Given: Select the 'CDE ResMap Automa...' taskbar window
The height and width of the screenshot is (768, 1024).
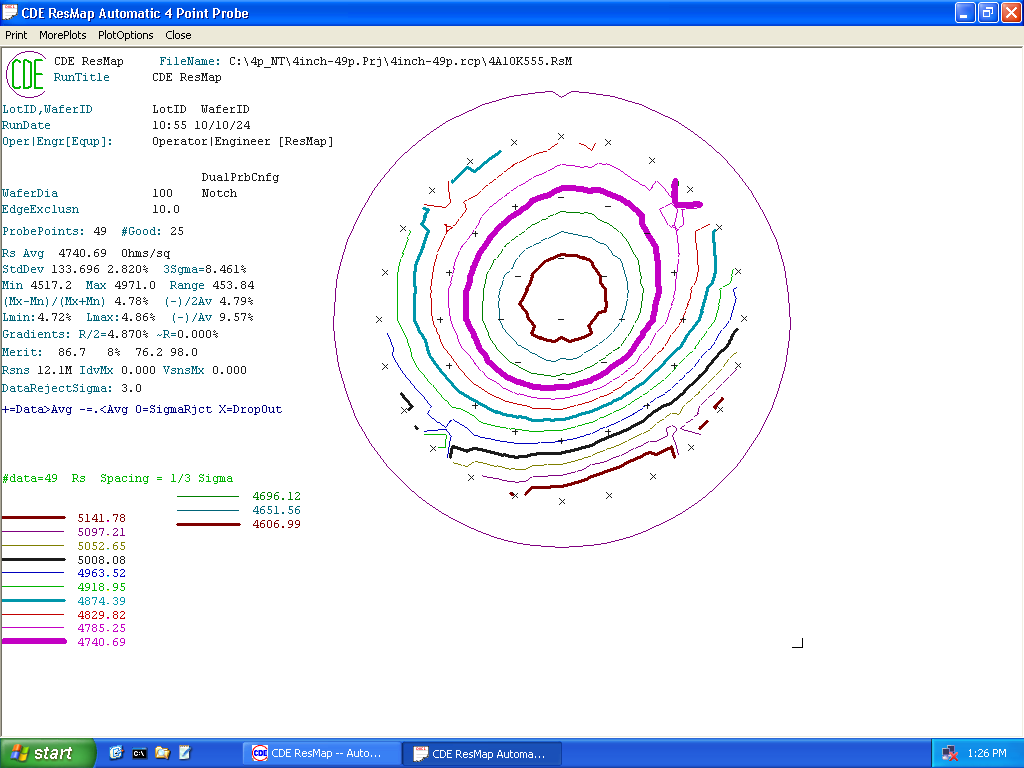Looking at the screenshot, I should (x=481, y=753).
